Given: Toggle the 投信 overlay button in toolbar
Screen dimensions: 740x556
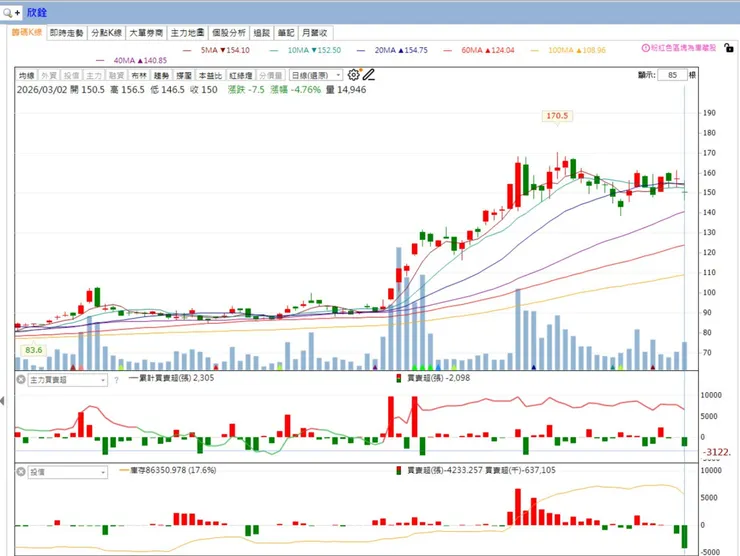Looking at the screenshot, I should [71, 76].
